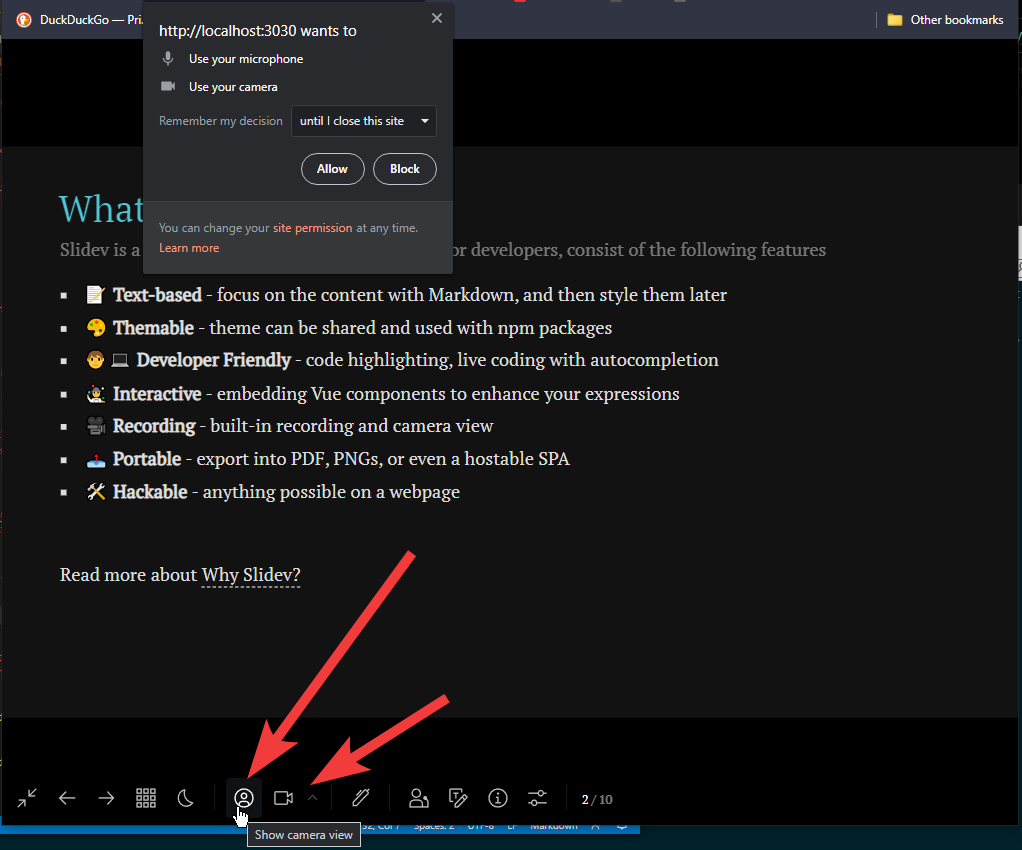This screenshot has width=1022, height=850.
Task: Open the settings sliders menu
Action: 538,798
